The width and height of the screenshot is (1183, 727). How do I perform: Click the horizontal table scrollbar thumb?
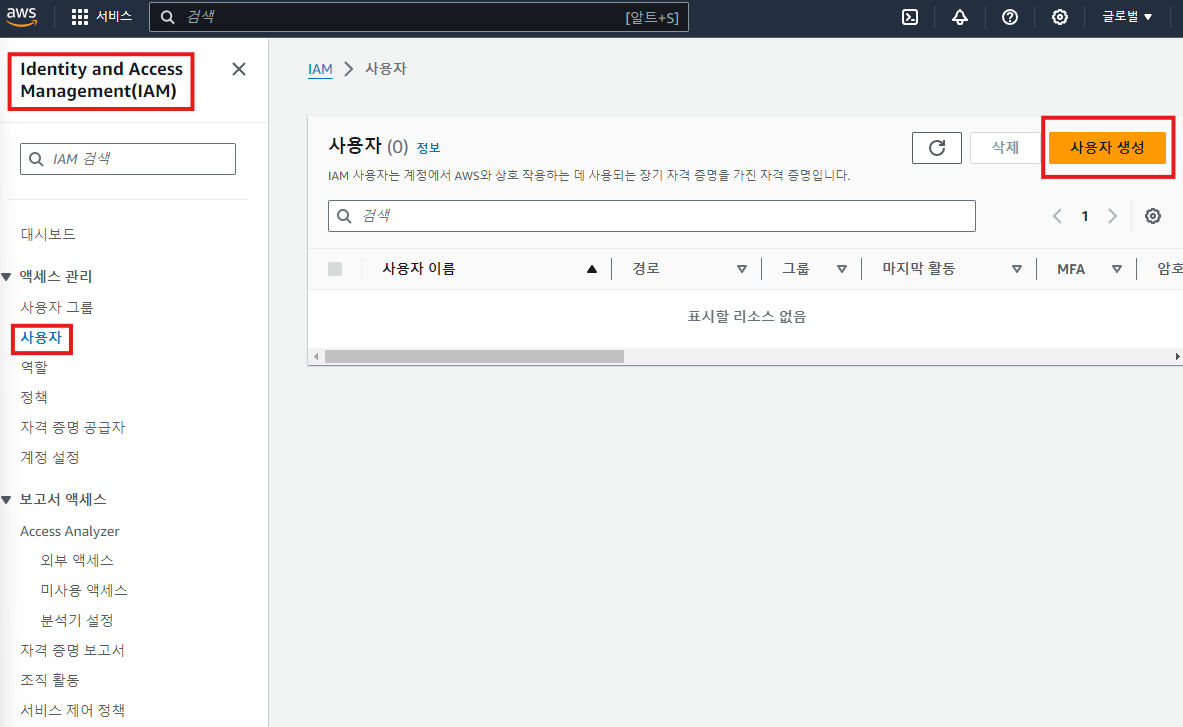[x=475, y=357]
